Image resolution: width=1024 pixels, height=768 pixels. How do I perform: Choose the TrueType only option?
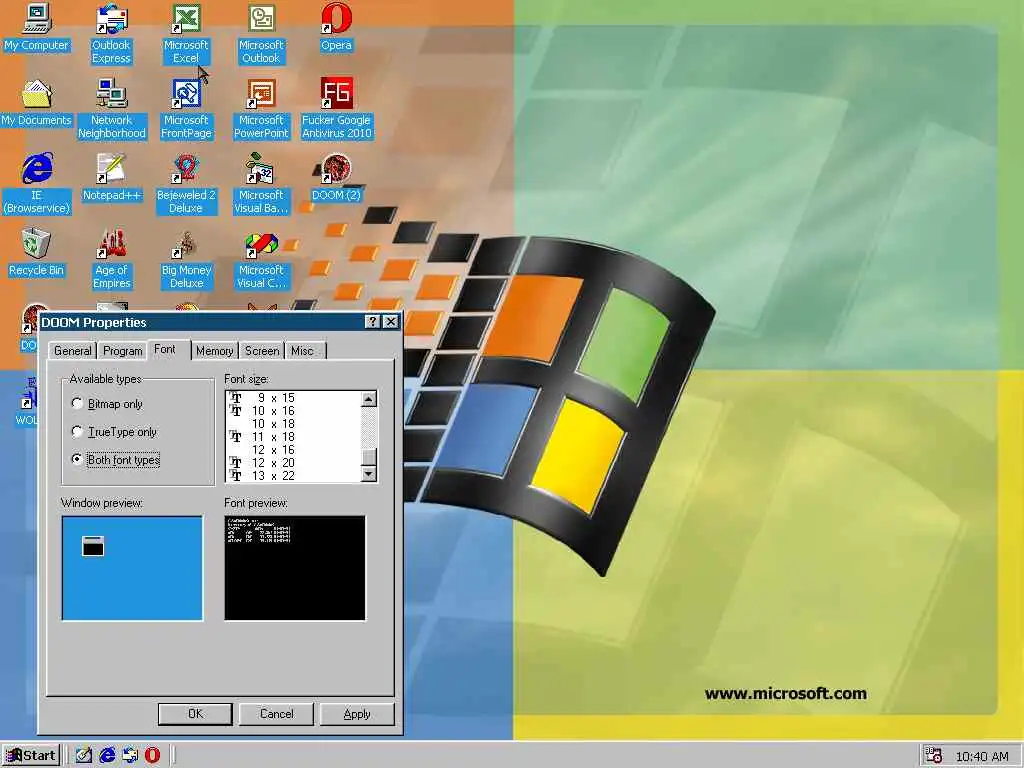[77, 432]
